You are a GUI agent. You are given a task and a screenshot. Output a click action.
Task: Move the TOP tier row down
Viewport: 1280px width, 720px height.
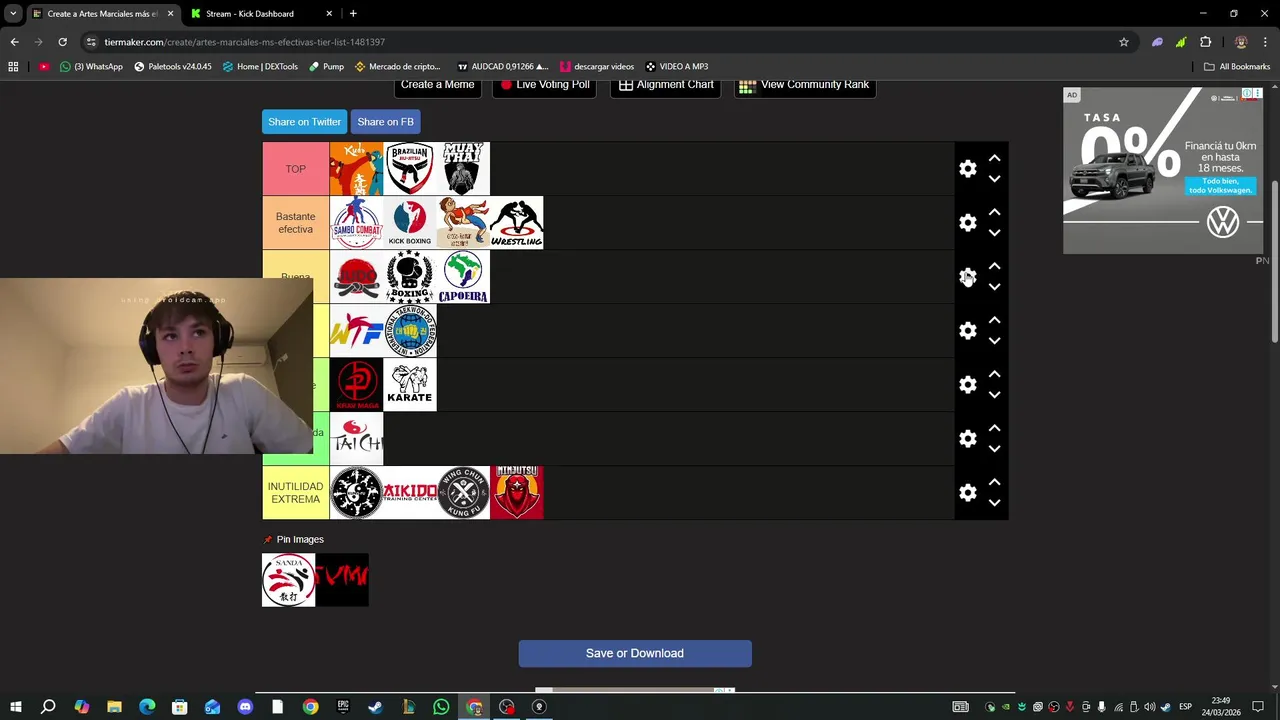(994, 179)
